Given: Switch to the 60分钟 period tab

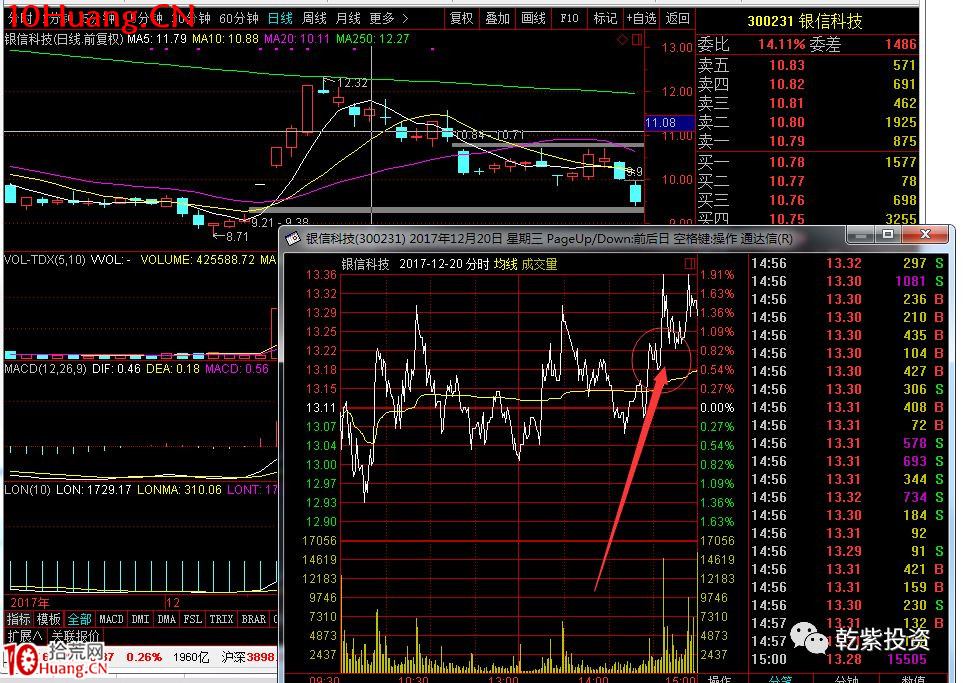Looking at the screenshot, I should [x=239, y=18].
